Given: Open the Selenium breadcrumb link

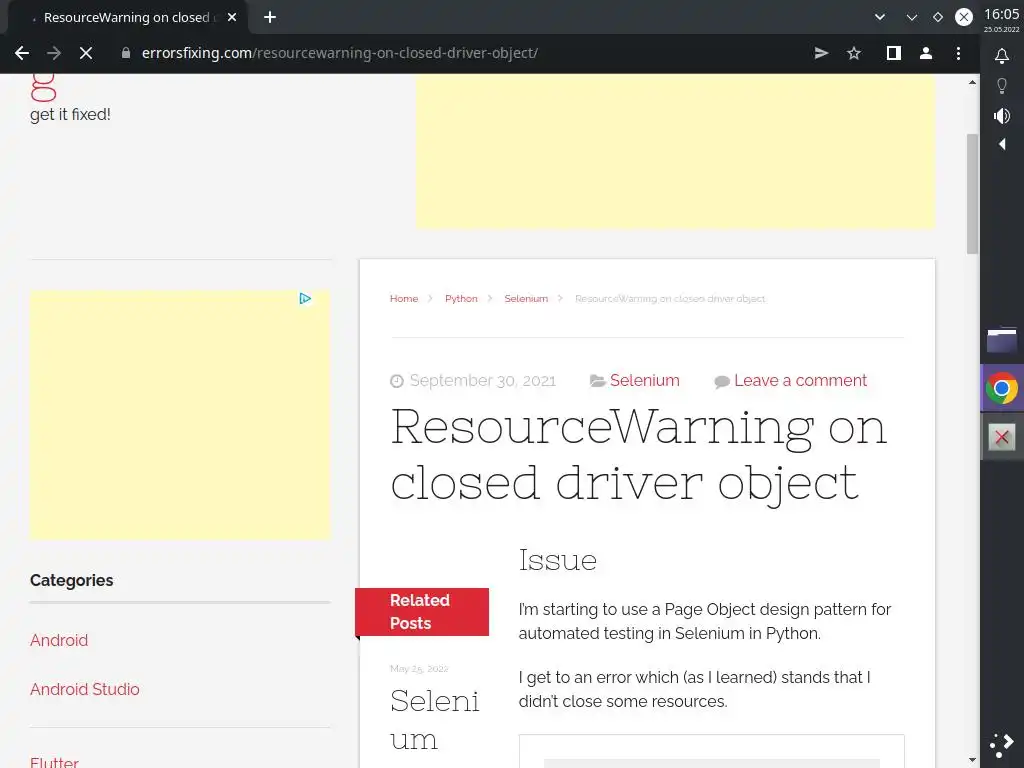Looking at the screenshot, I should pyautogui.click(x=526, y=298).
